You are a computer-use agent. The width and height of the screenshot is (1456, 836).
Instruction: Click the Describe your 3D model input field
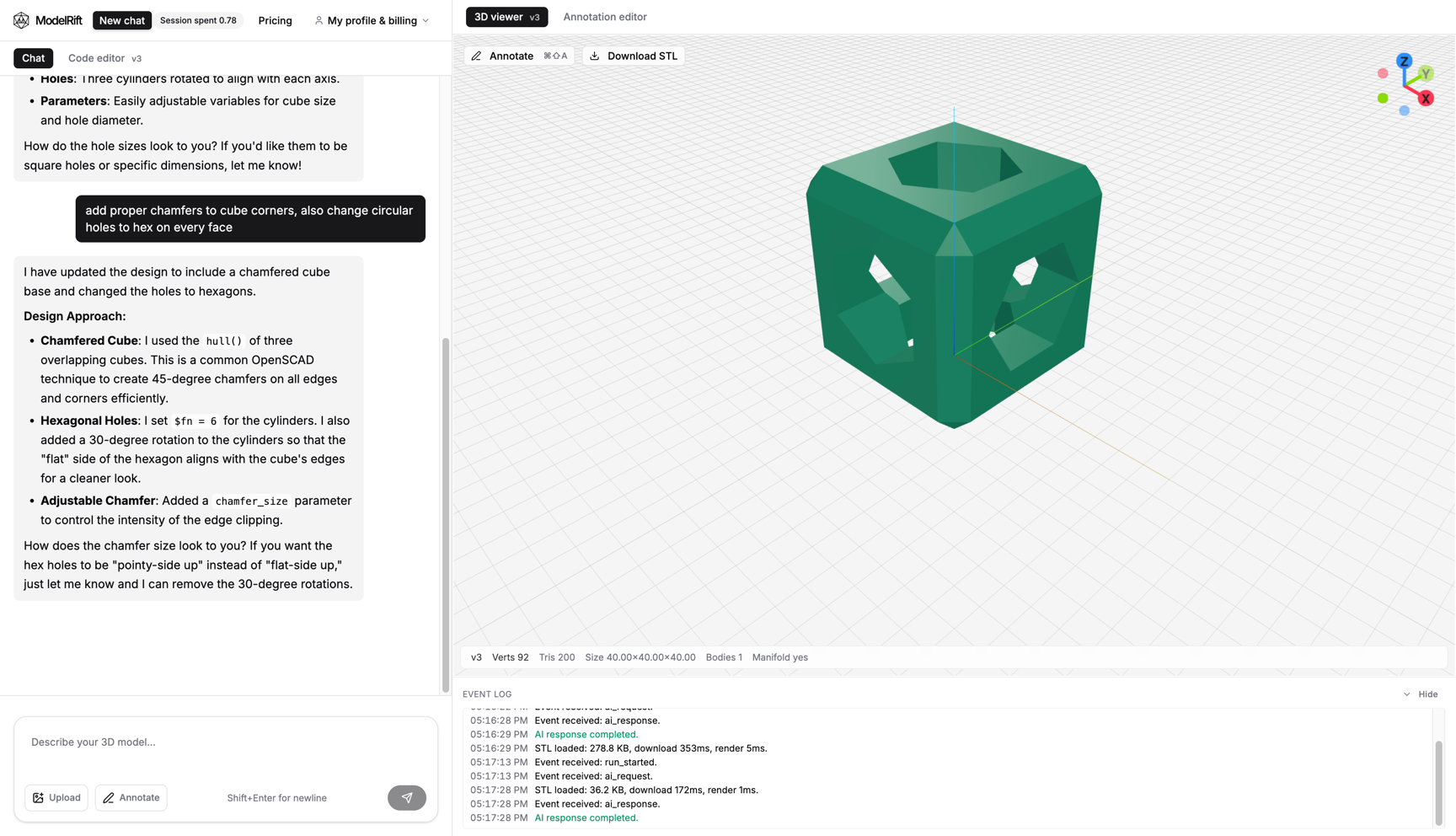pos(223,742)
